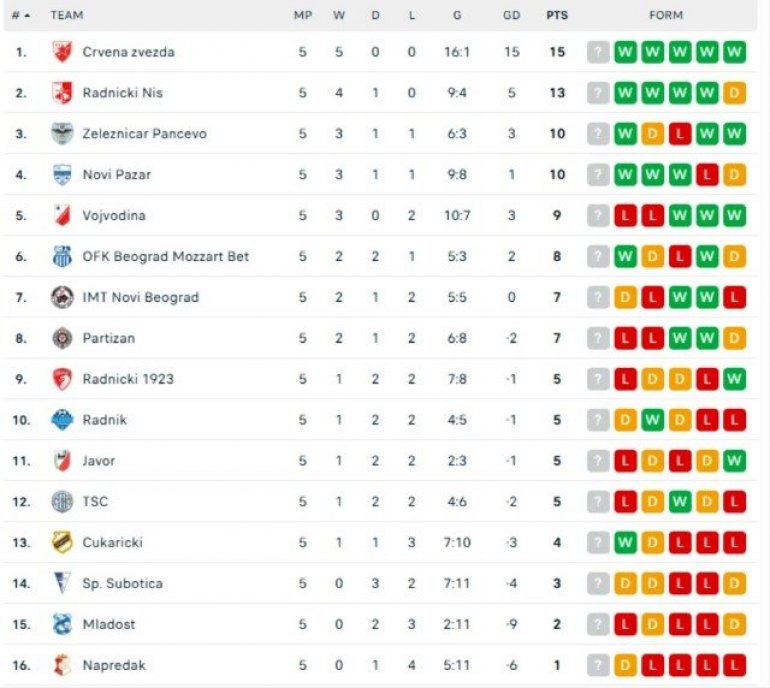Screen dimensions: 770x688
Task: Click the FORM column header
Action: point(666,15)
